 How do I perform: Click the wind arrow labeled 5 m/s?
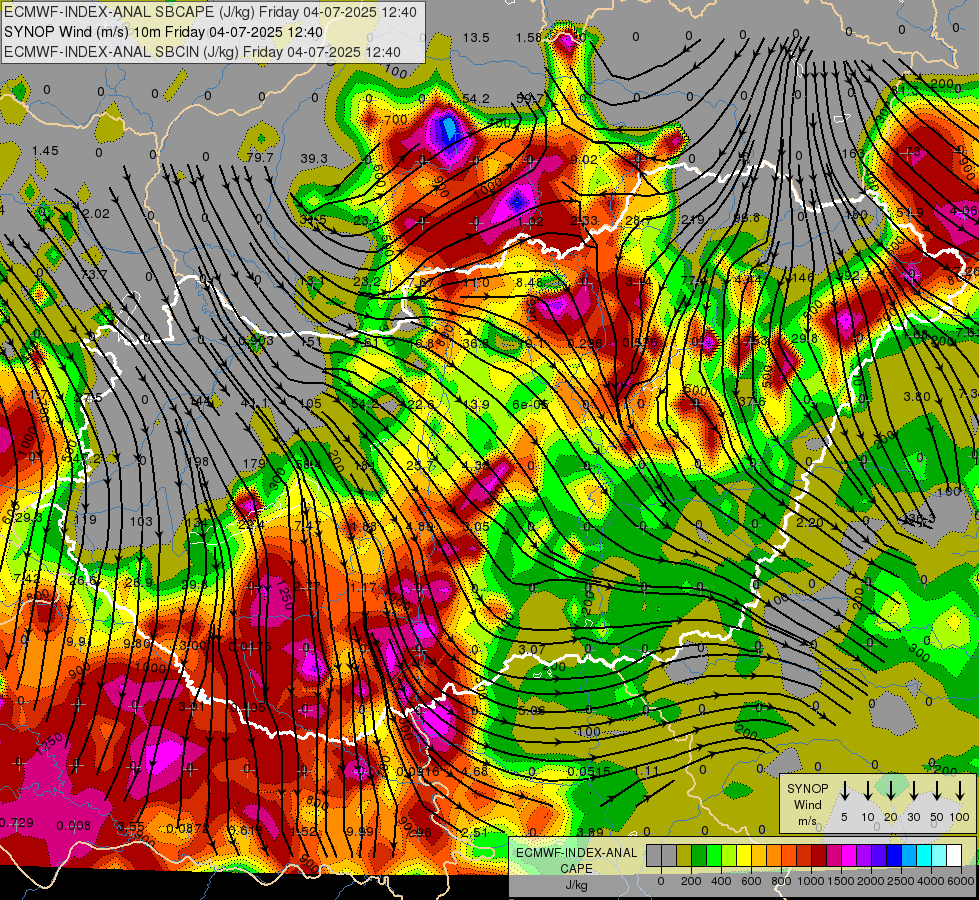coord(844,791)
